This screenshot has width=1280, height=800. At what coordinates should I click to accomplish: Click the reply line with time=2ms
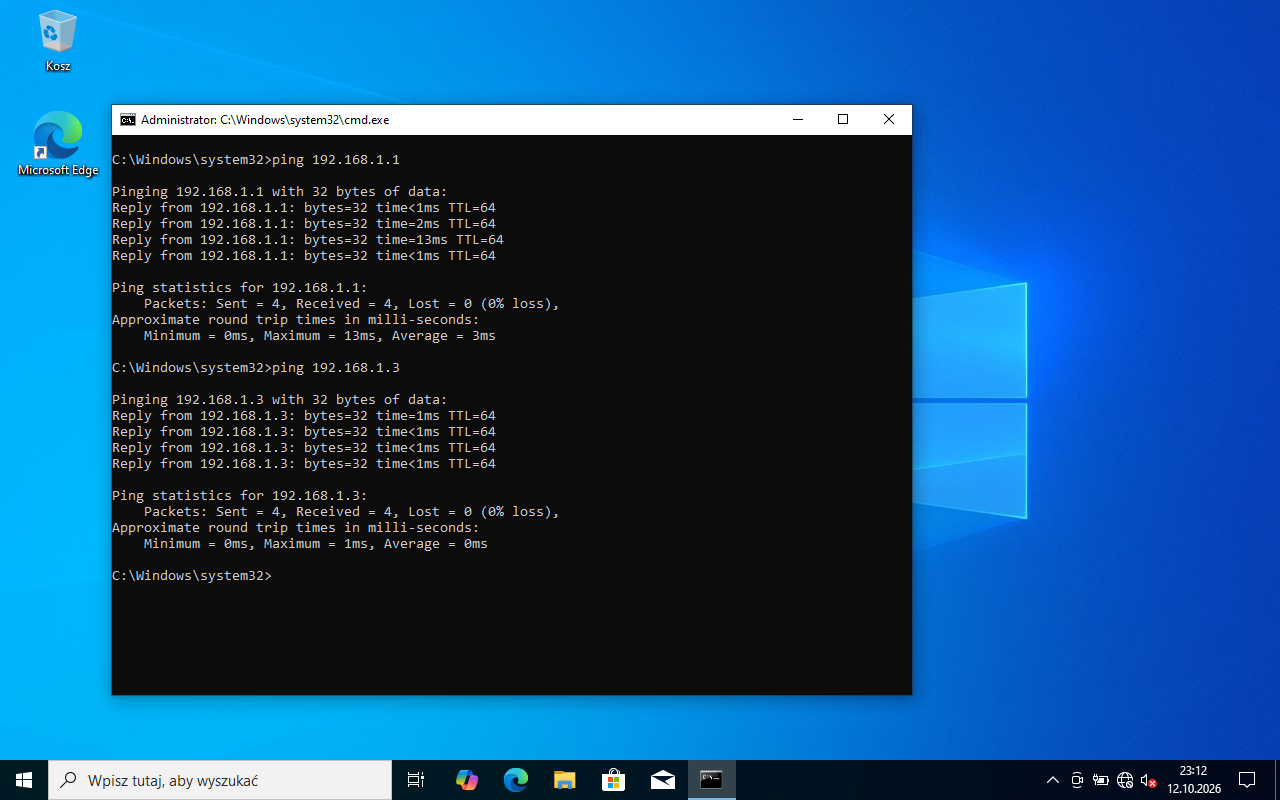tap(304, 224)
